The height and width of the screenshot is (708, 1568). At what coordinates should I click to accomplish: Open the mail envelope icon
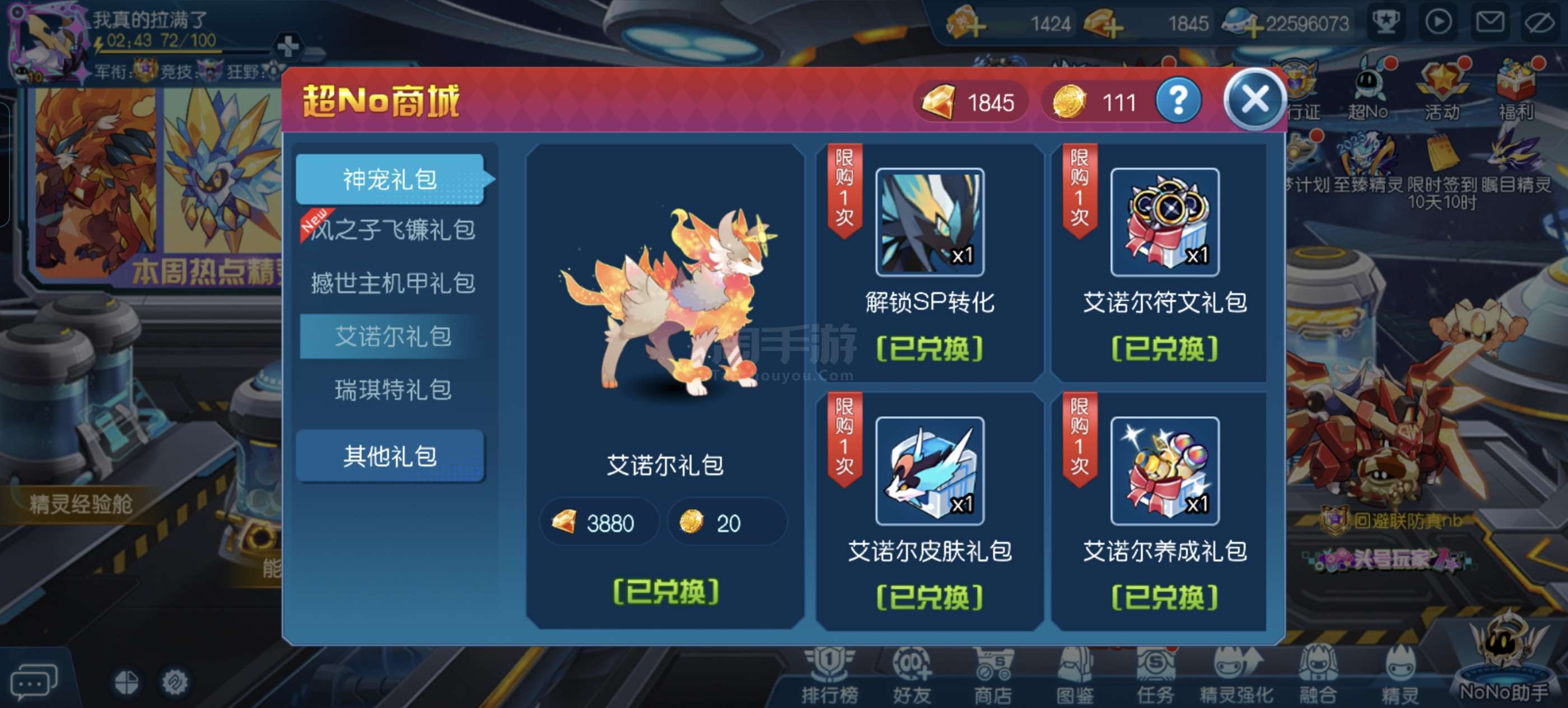[1490, 22]
